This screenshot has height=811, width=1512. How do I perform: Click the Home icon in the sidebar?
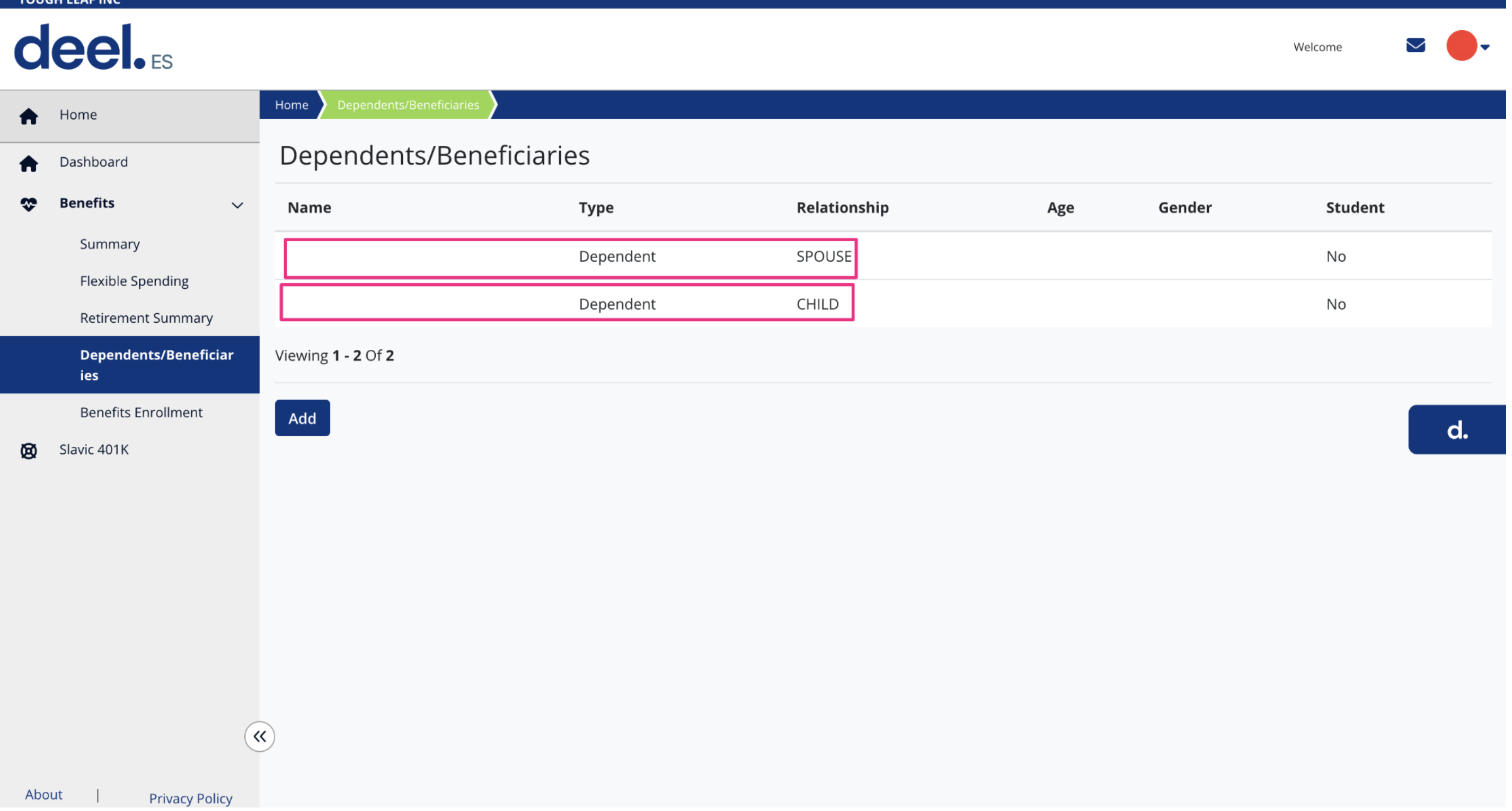point(29,116)
